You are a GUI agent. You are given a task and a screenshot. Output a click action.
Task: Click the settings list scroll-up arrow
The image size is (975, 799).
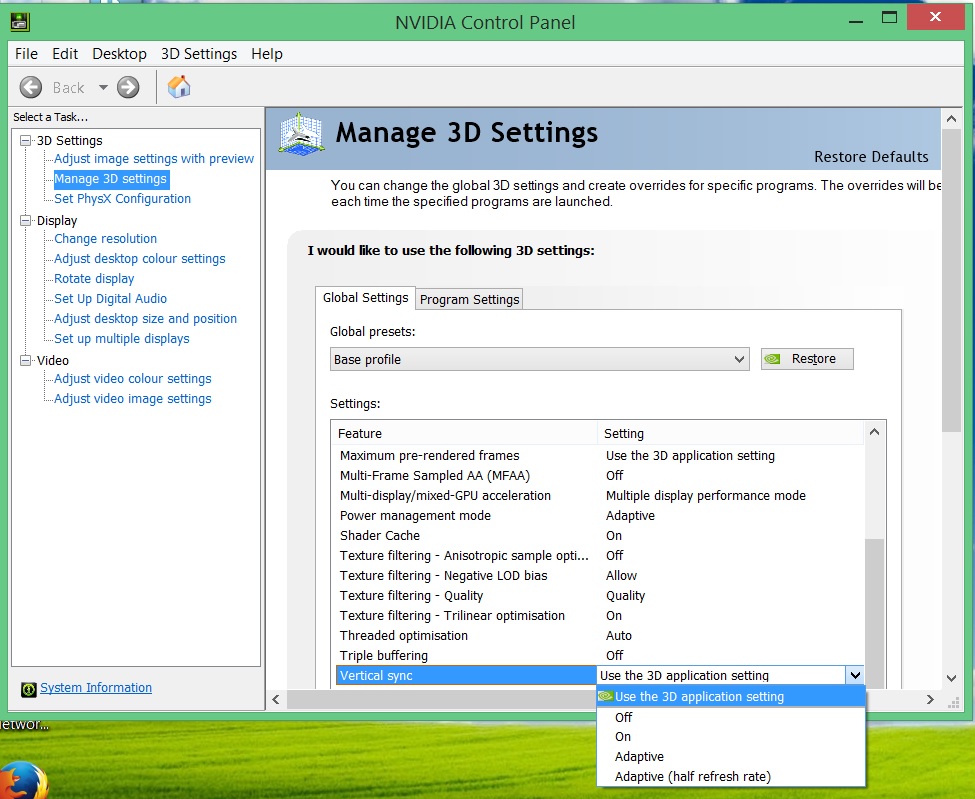[874, 432]
